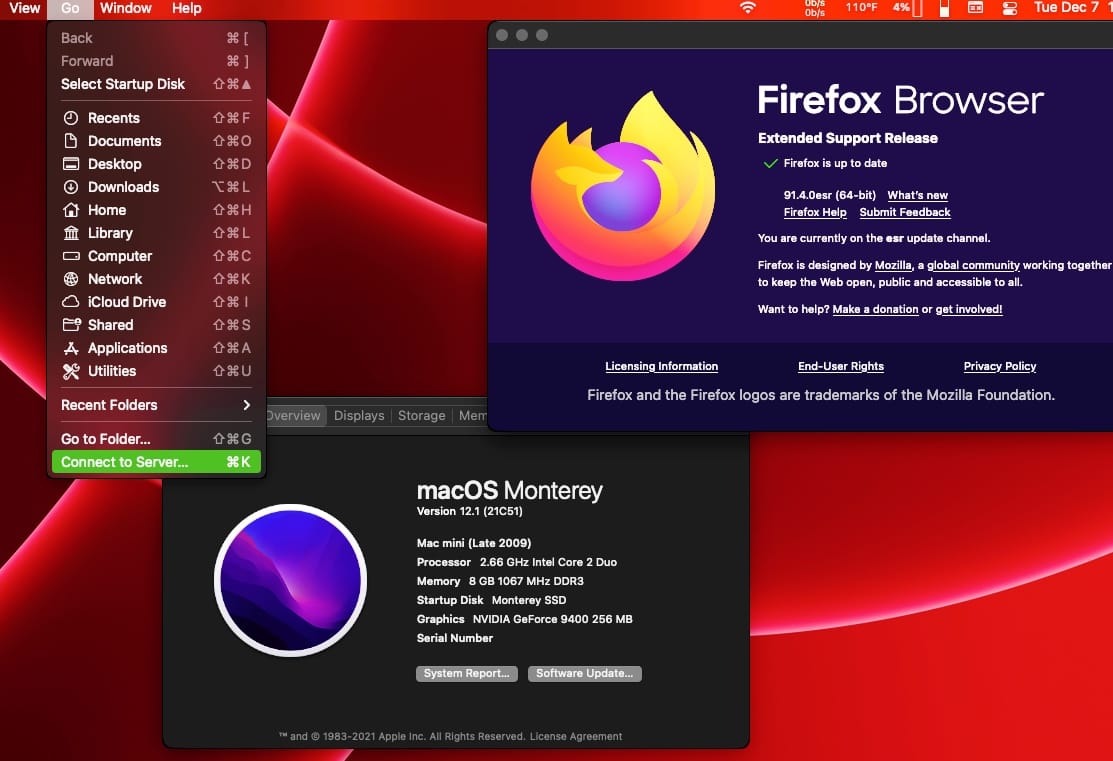Viewport: 1113px width, 761px height.
Task: Click the 110°F temperature indicator
Action: pyautogui.click(x=861, y=8)
